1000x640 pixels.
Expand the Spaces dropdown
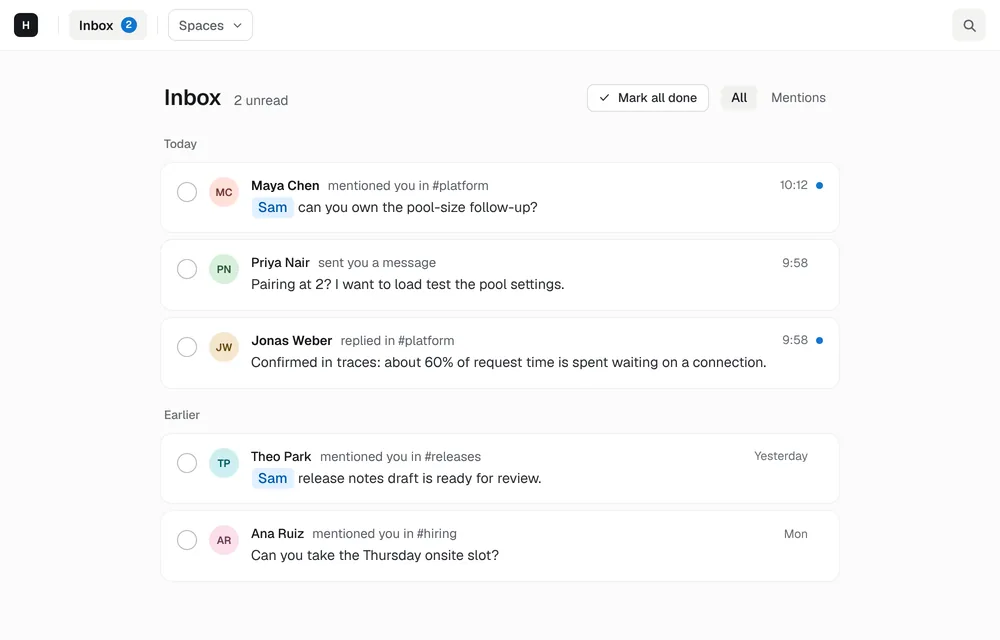[x=210, y=25]
